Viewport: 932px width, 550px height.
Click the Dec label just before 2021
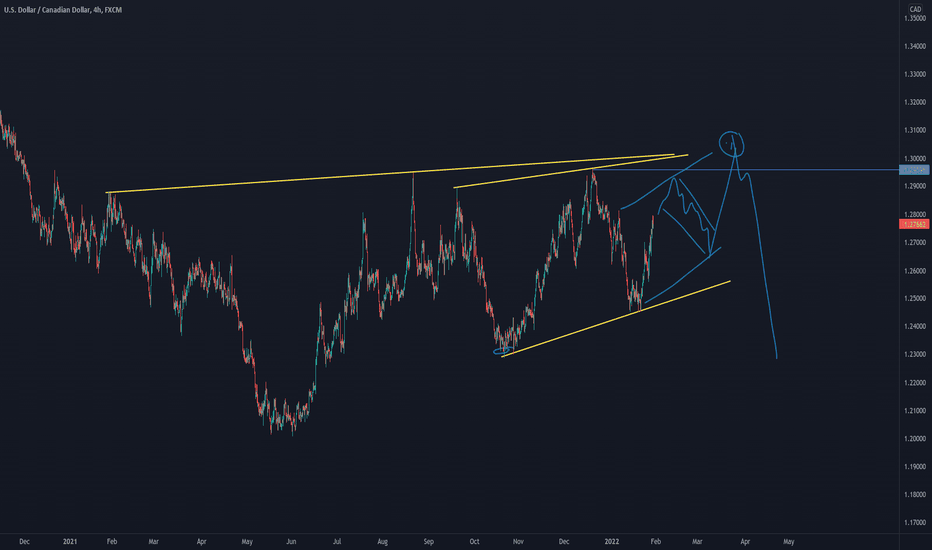click(x=24, y=542)
